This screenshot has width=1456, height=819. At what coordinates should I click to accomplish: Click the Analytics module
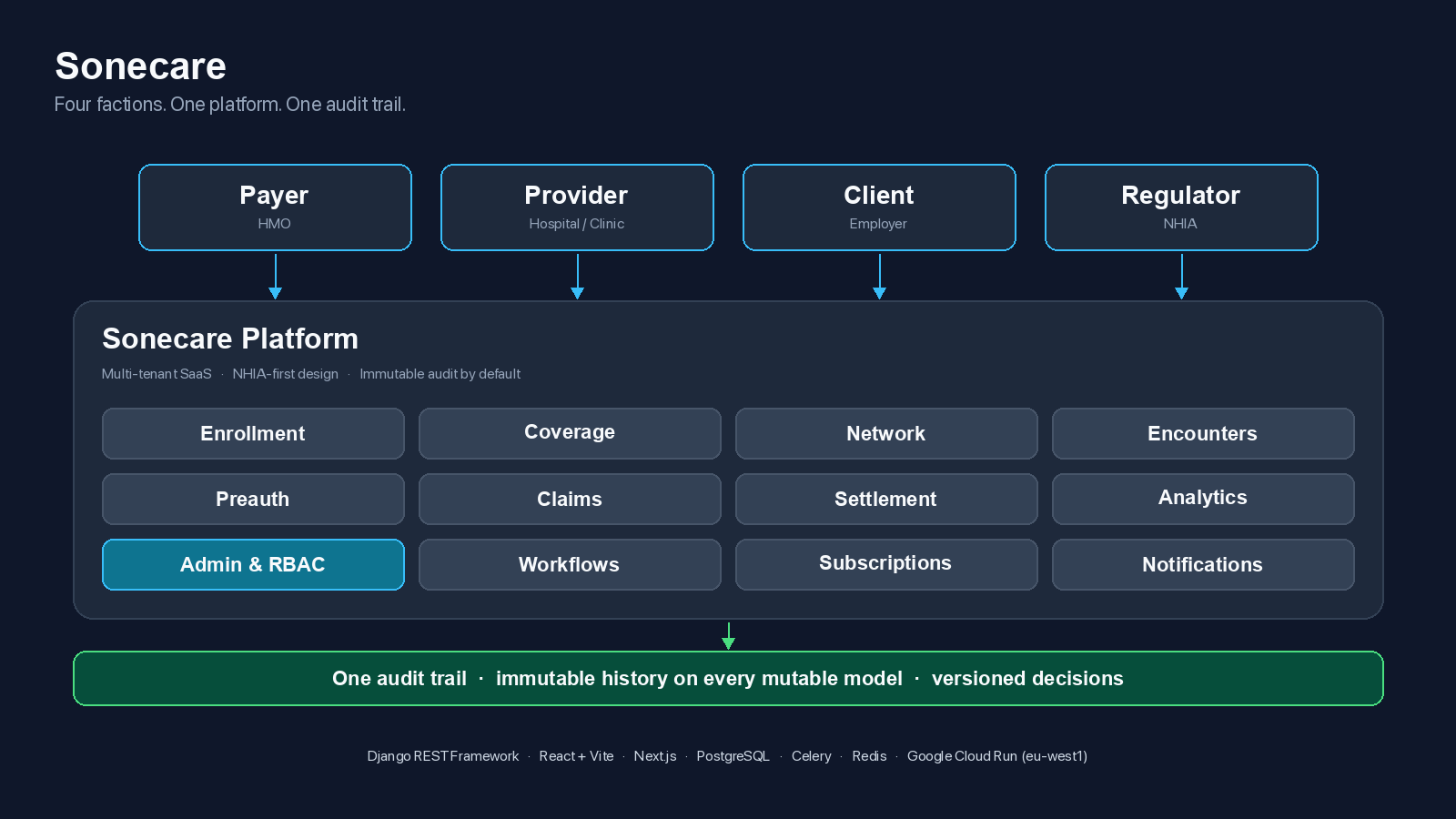pyautogui.click(x=1203, y=499)
